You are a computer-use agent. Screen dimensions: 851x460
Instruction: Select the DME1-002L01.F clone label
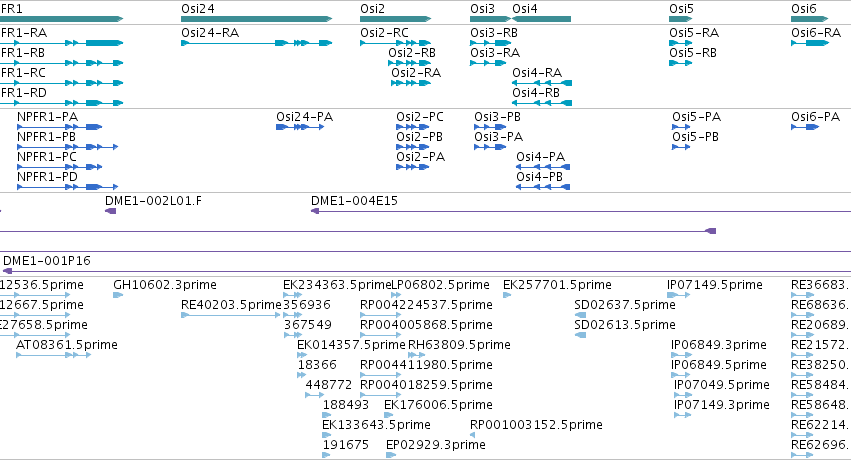[153, 201]
